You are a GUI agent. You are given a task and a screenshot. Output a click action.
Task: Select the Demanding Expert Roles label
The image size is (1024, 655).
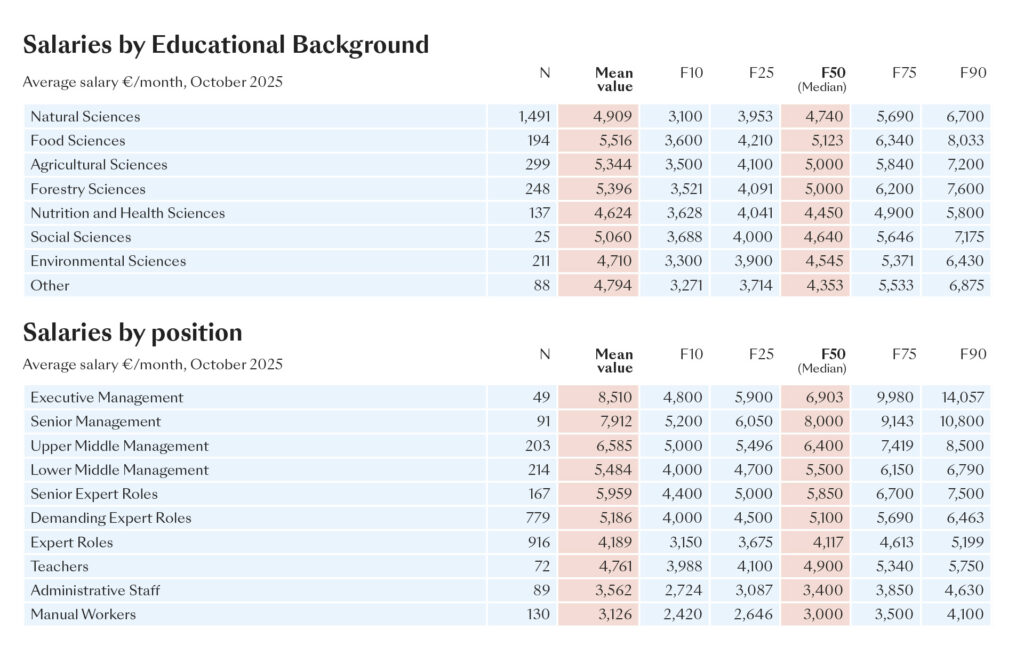coord(111,518)
